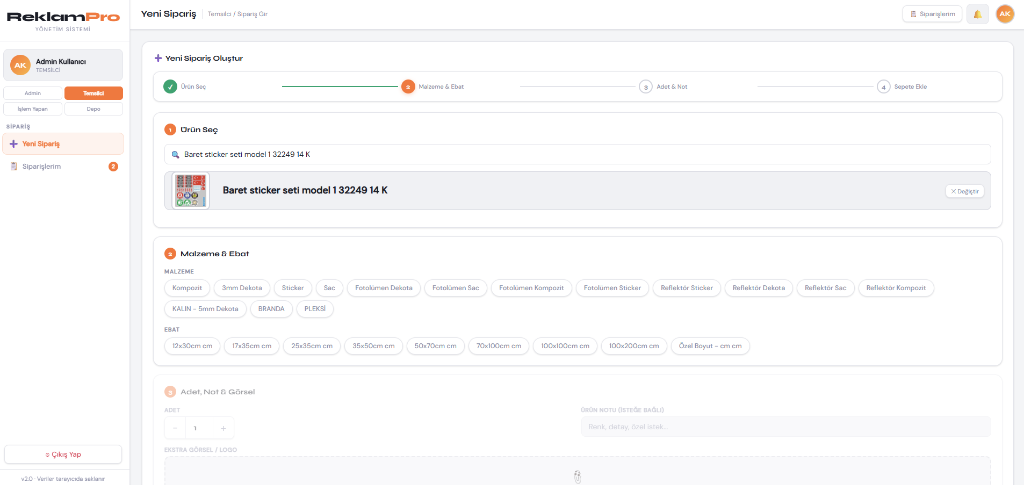Click the ReklamPro logo
The width and height of the screenshot is (1024, 485).
(x=63, y=17)
